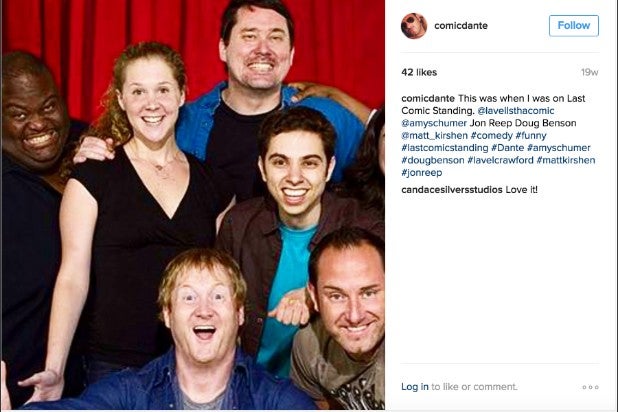This screenshot has width=618, height=412.
Task: Click the comicdante profile avatar
Action: tap(414, 26)
